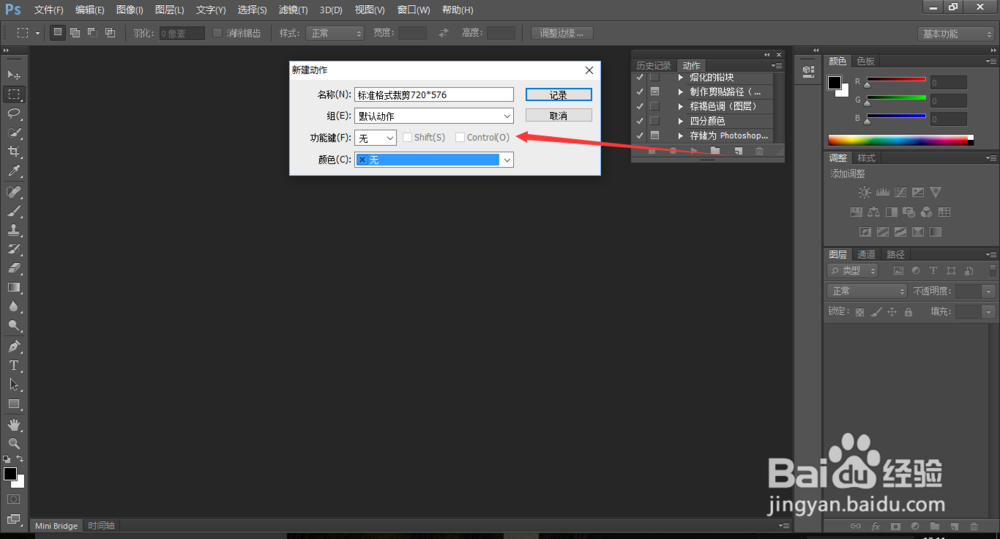Select the Lasso tool
The height and width of the screenshot is (539, 1000).
tap(13, 114)
